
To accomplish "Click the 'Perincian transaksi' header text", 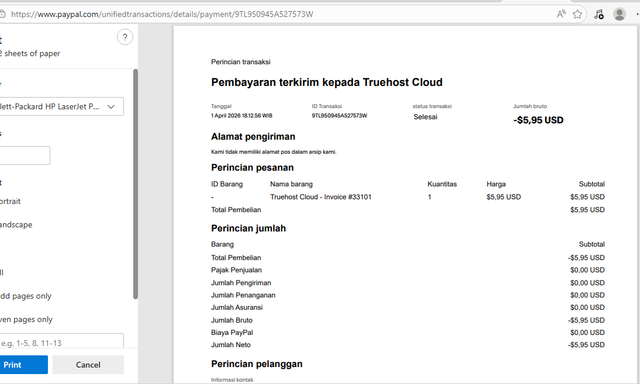I will point(240,62).
